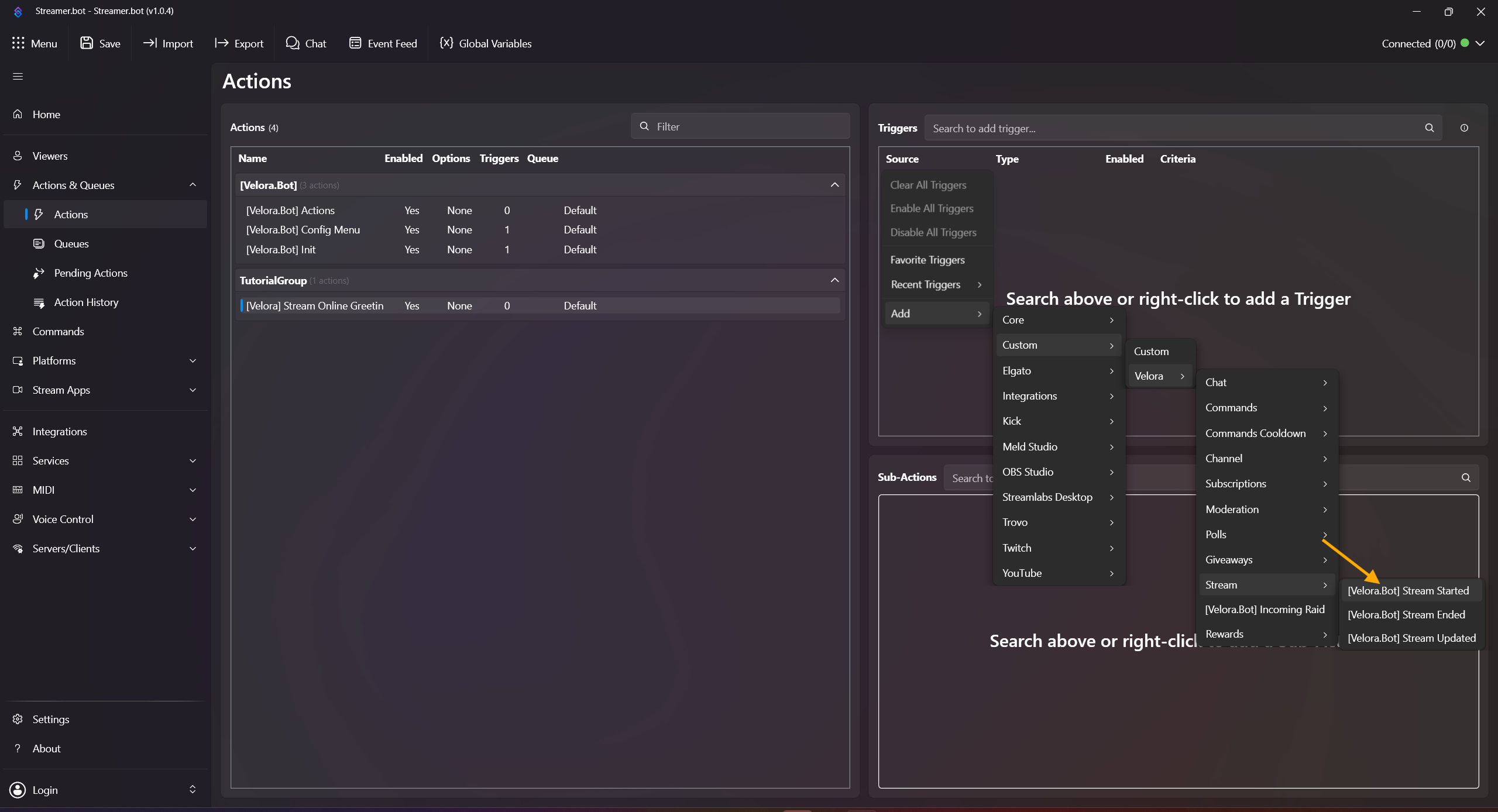Expand the Login account switcher

pyautogui.click(x=192, y=790)
